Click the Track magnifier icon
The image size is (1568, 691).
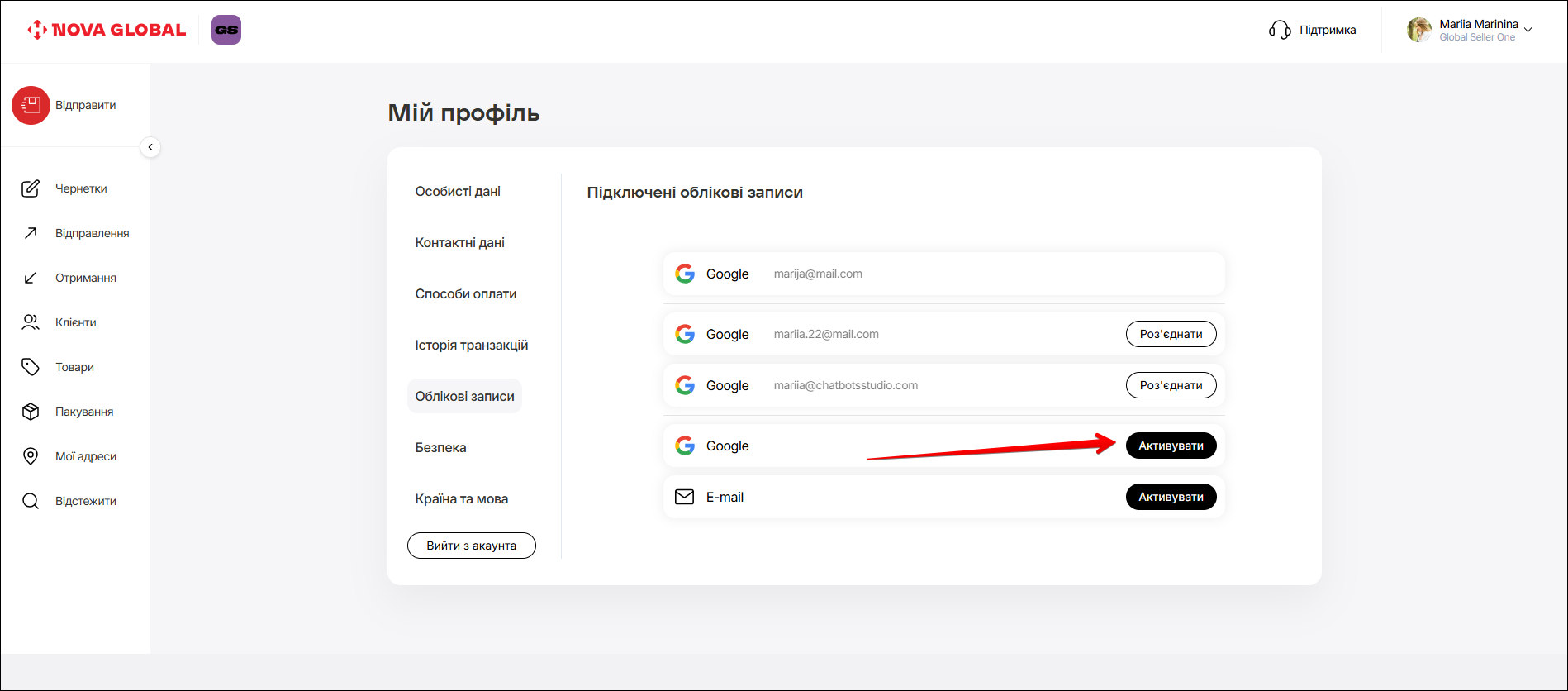(x=31, y=501)
